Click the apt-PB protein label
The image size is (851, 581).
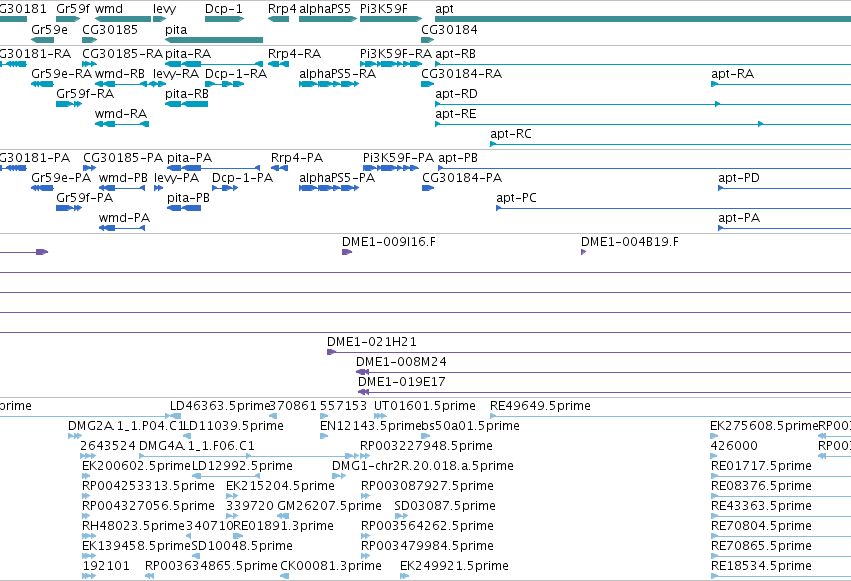coord(458,158)
